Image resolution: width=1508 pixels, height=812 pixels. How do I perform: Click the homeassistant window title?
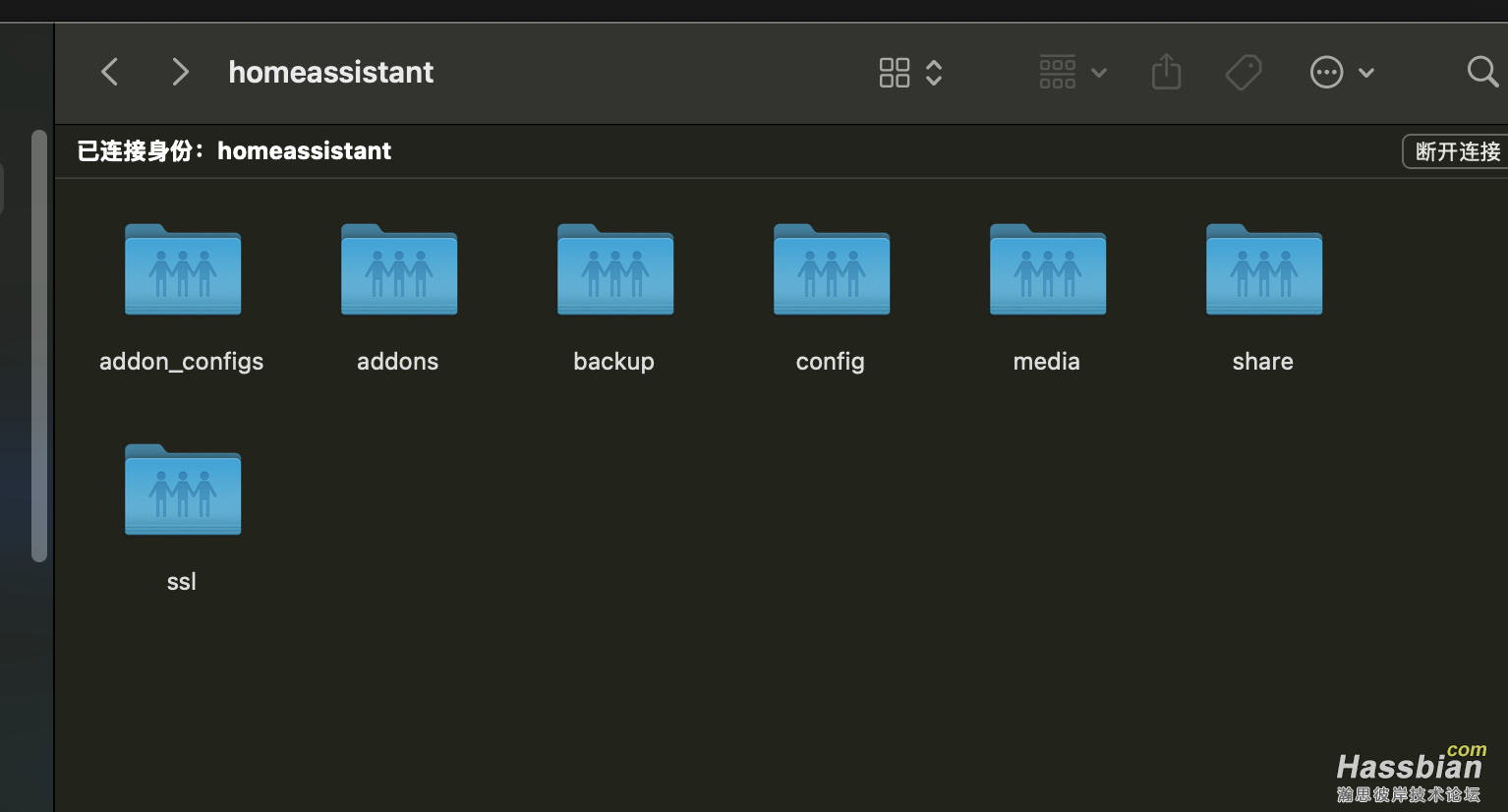(x=331, y=72)
